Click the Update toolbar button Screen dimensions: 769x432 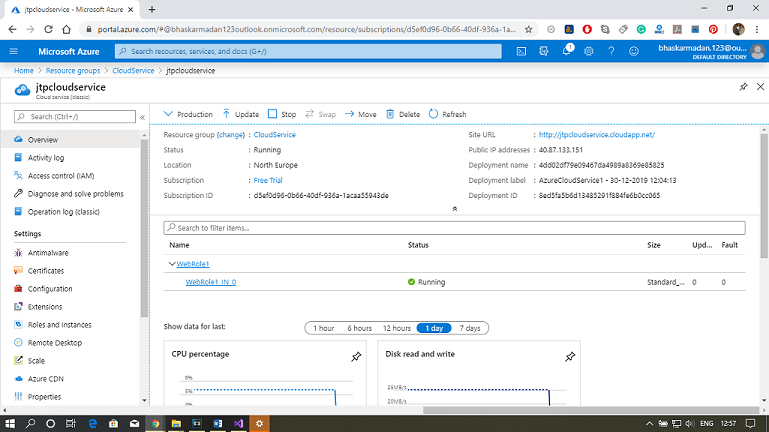pyautogui.click(x=240, y=114)
